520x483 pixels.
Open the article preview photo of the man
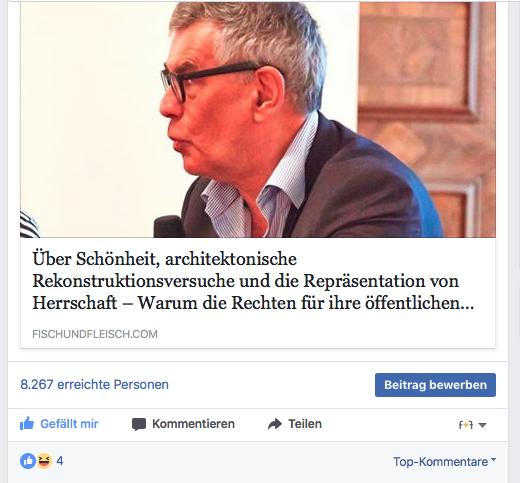tap(258, 120)
